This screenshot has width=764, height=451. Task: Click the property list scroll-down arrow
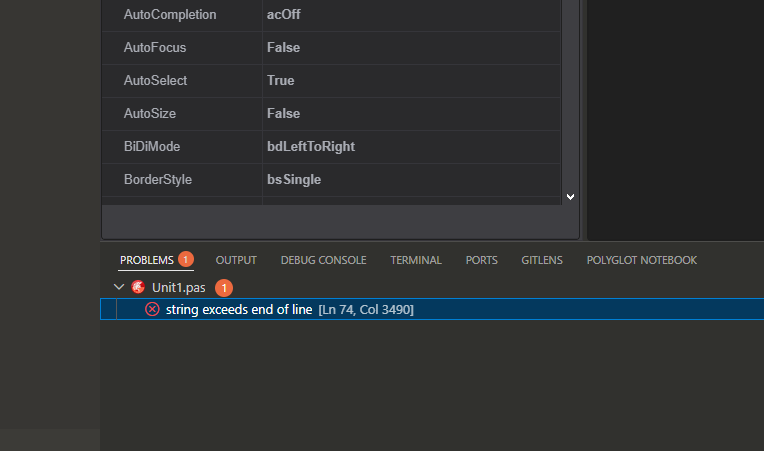(570, 197)
